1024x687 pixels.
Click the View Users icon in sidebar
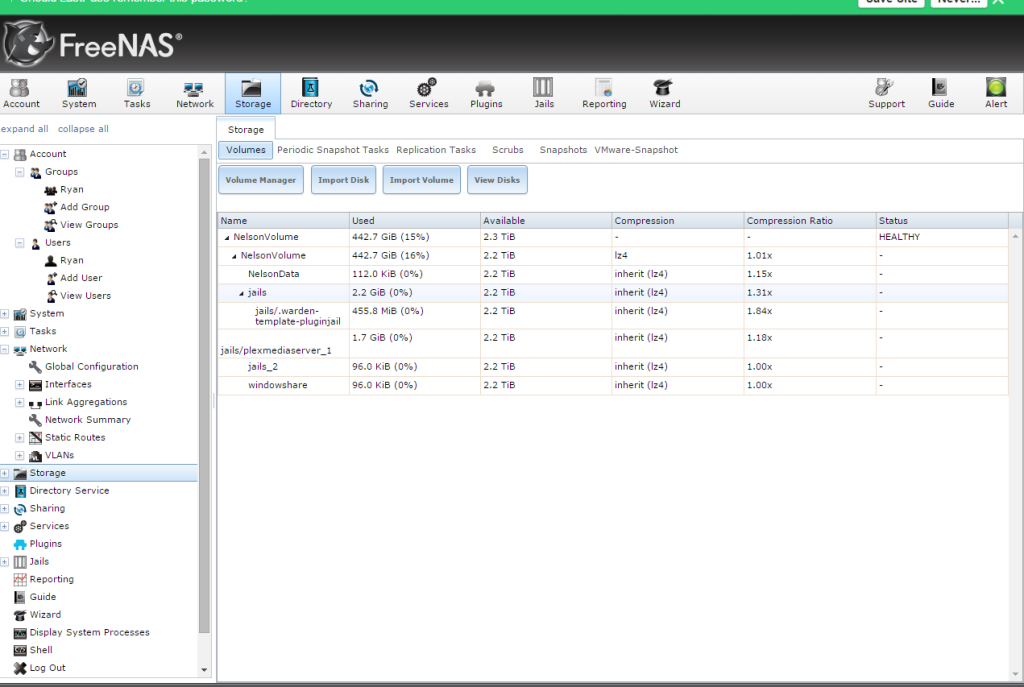pos(51,296)
